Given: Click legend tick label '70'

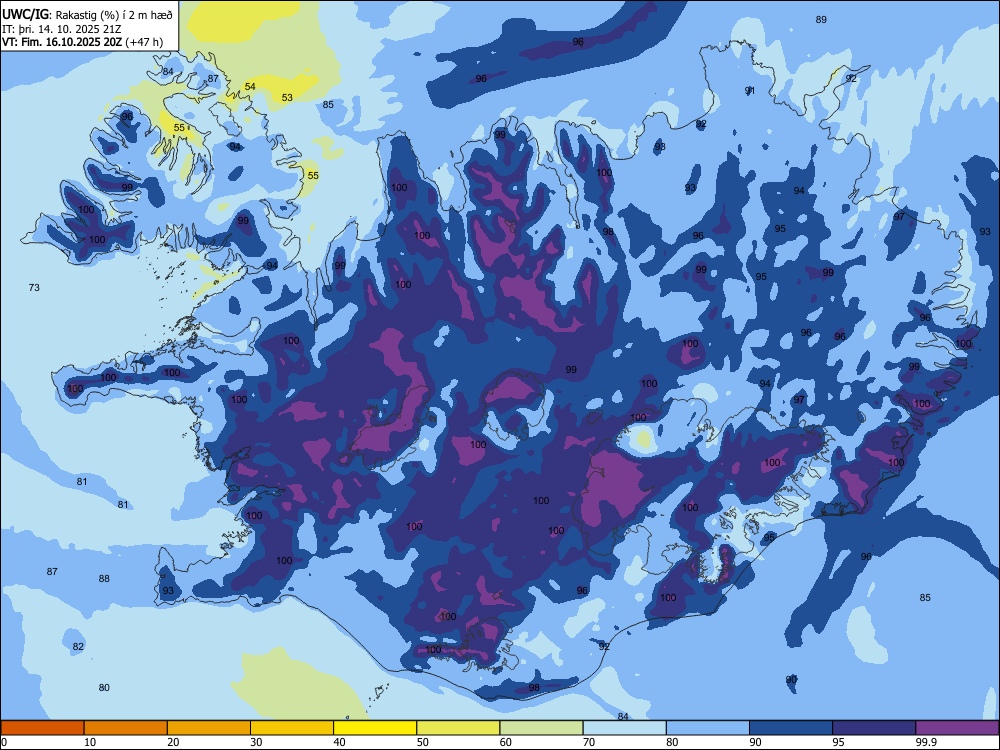Looking at the screenshot, I should [589, 742].
